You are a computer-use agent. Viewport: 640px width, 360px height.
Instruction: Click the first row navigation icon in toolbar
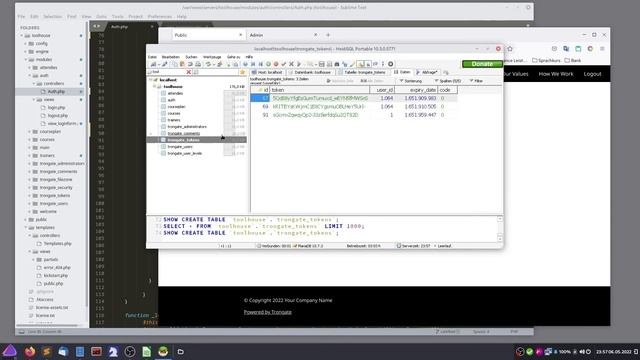pos(253,64)
